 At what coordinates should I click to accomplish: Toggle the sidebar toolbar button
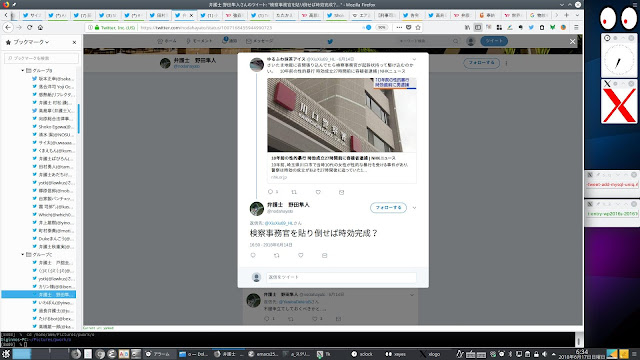coord(478,27)
